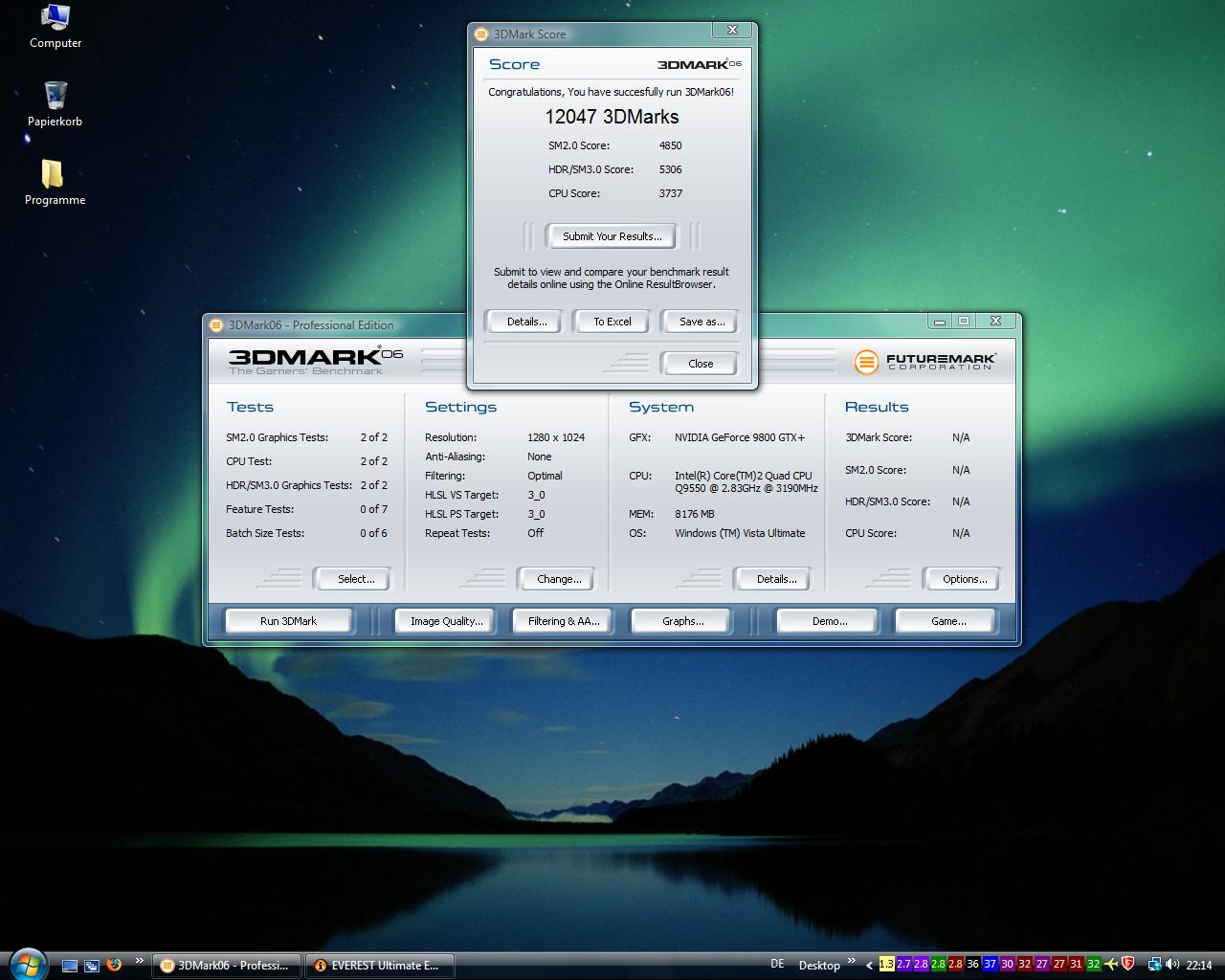Click the DE language bar indicator
Viewport: 1225px width, 980px height.
pyautogui.click(x=777, y=965)
